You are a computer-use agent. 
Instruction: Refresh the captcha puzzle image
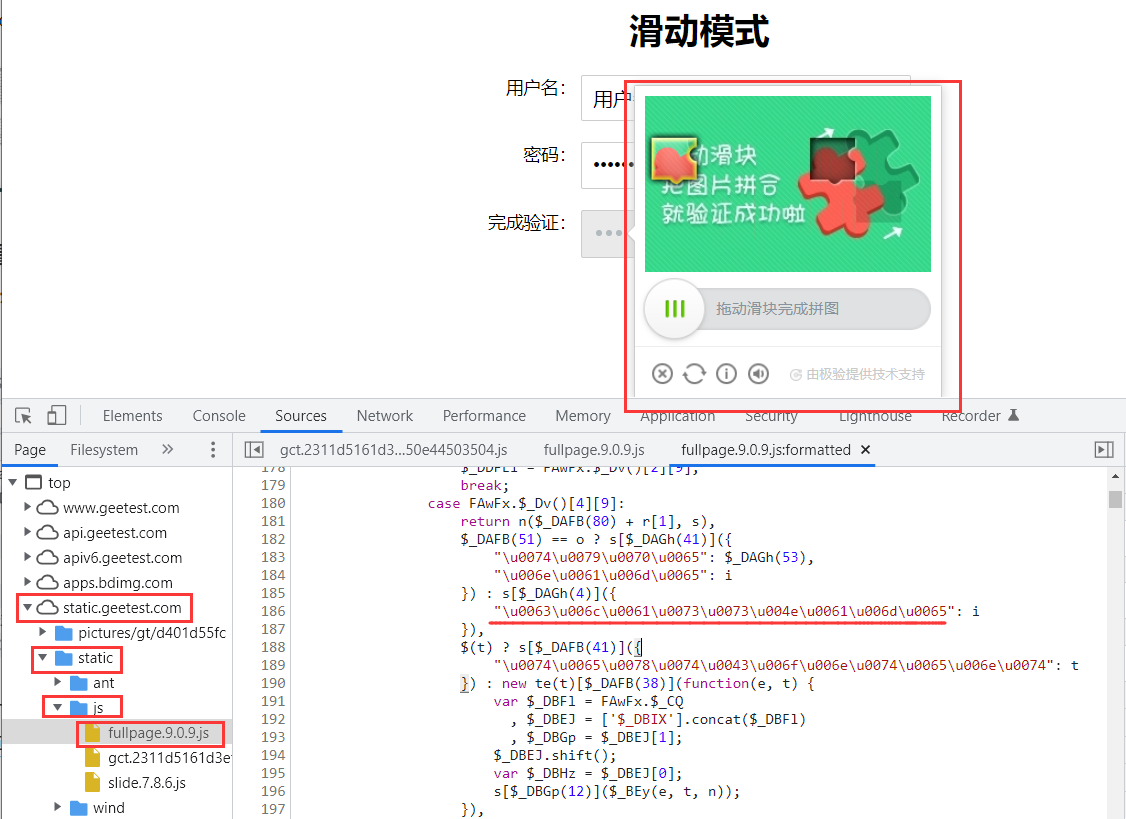tap(694, 374)
